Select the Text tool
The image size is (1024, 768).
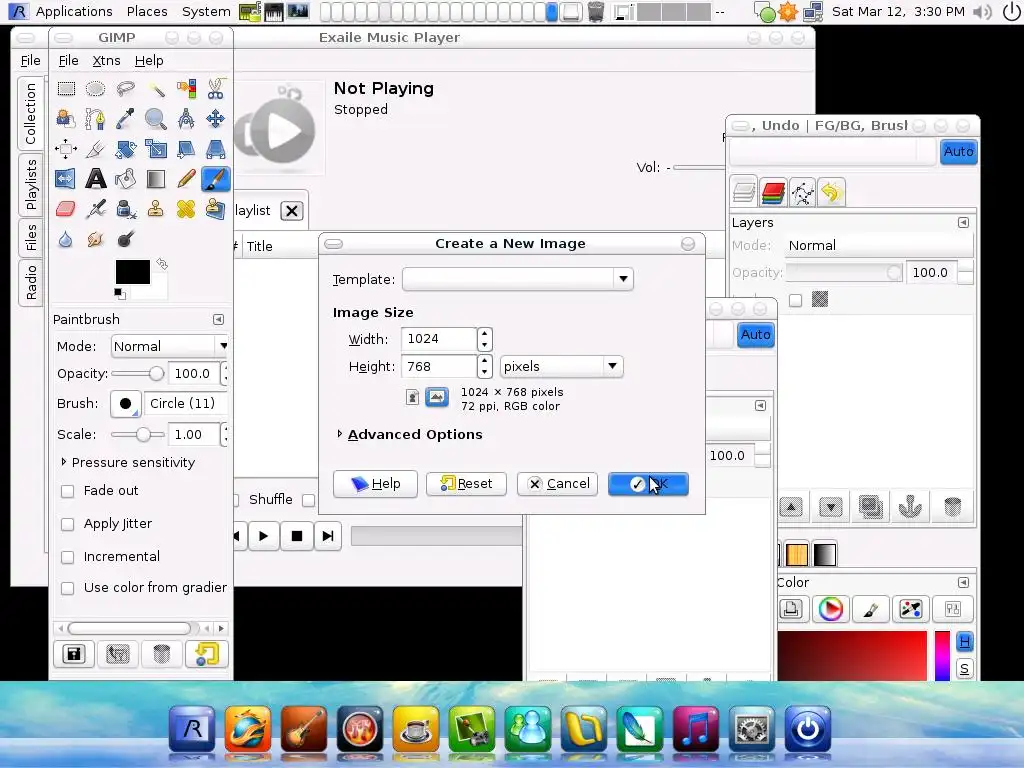tap(95, 179)
